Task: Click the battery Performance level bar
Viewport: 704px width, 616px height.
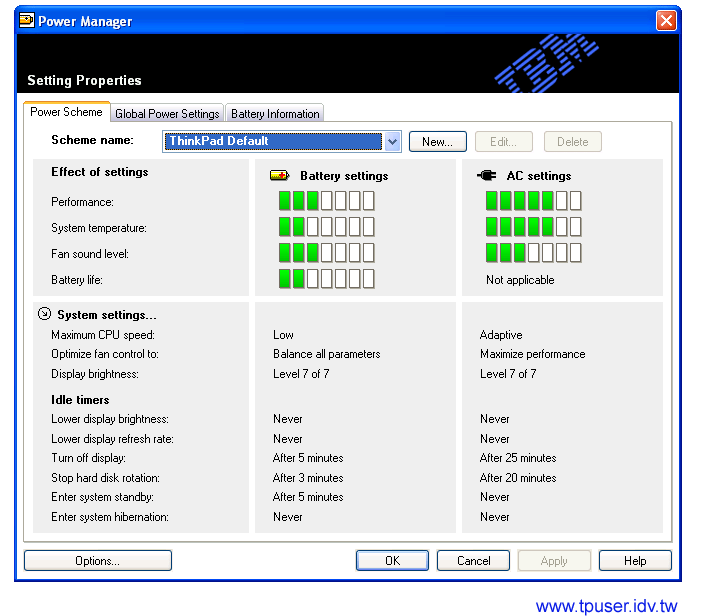Action: (326, 201)
